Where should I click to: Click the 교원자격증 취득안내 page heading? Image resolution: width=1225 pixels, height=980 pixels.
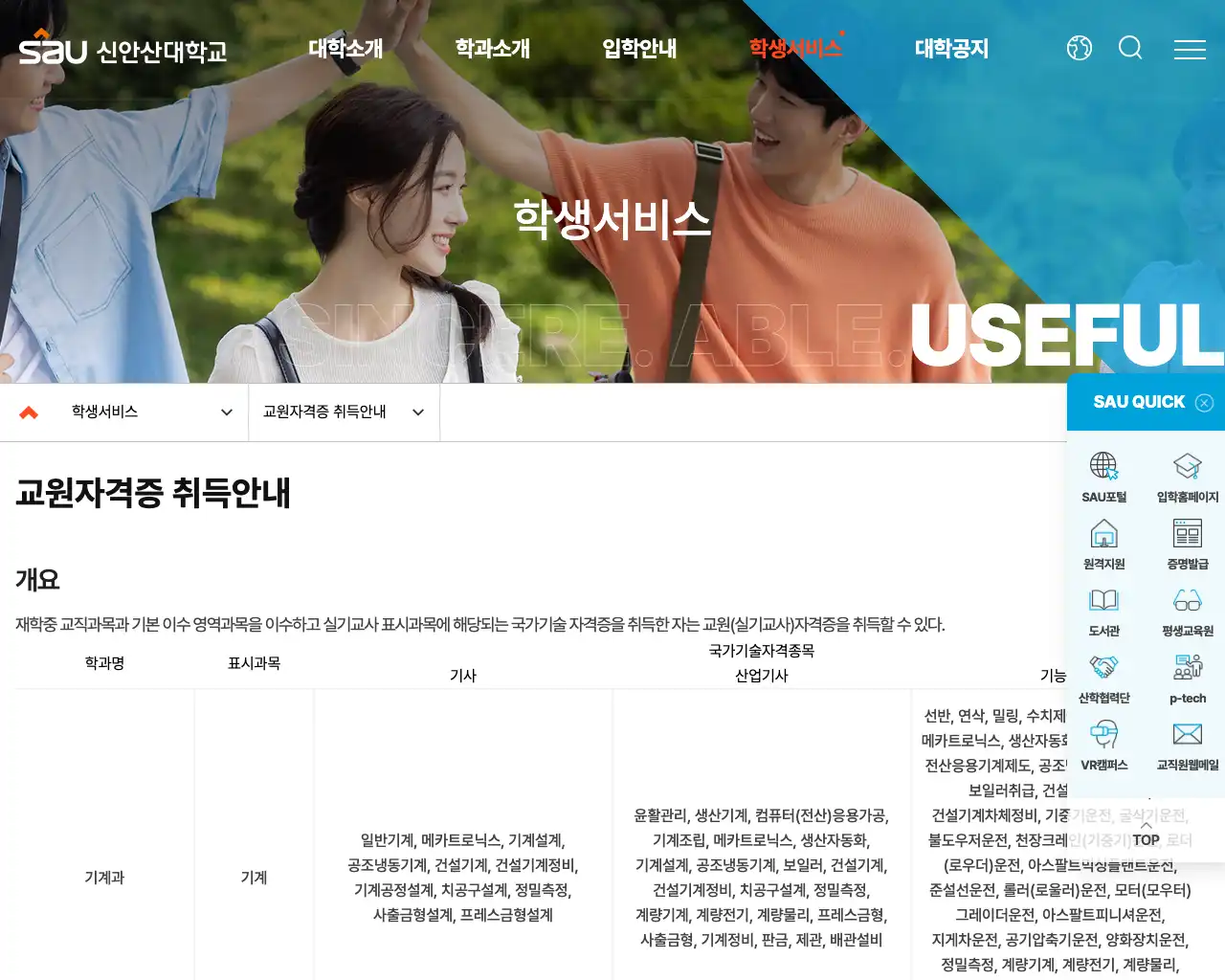tap(153, 494)
